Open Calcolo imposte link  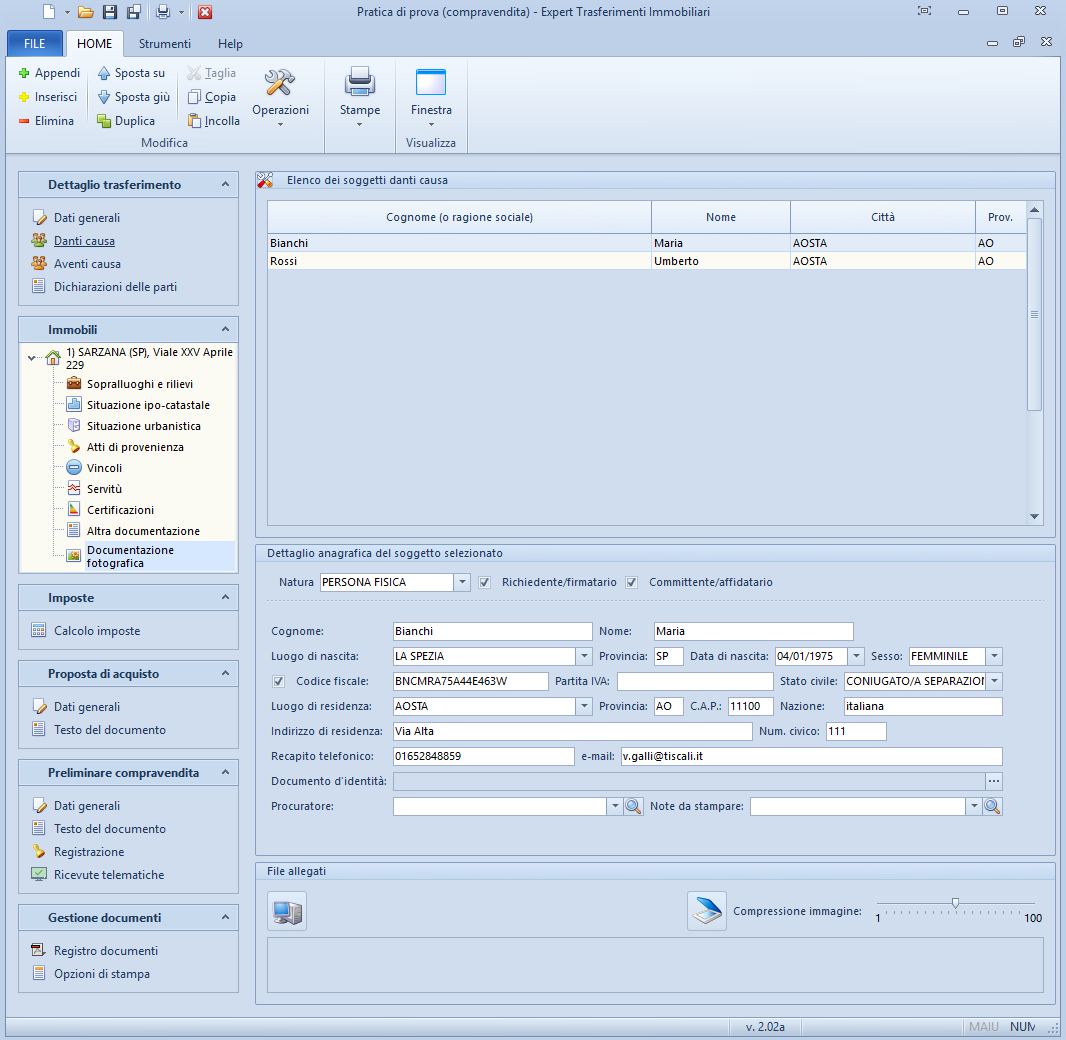[97, 631]
